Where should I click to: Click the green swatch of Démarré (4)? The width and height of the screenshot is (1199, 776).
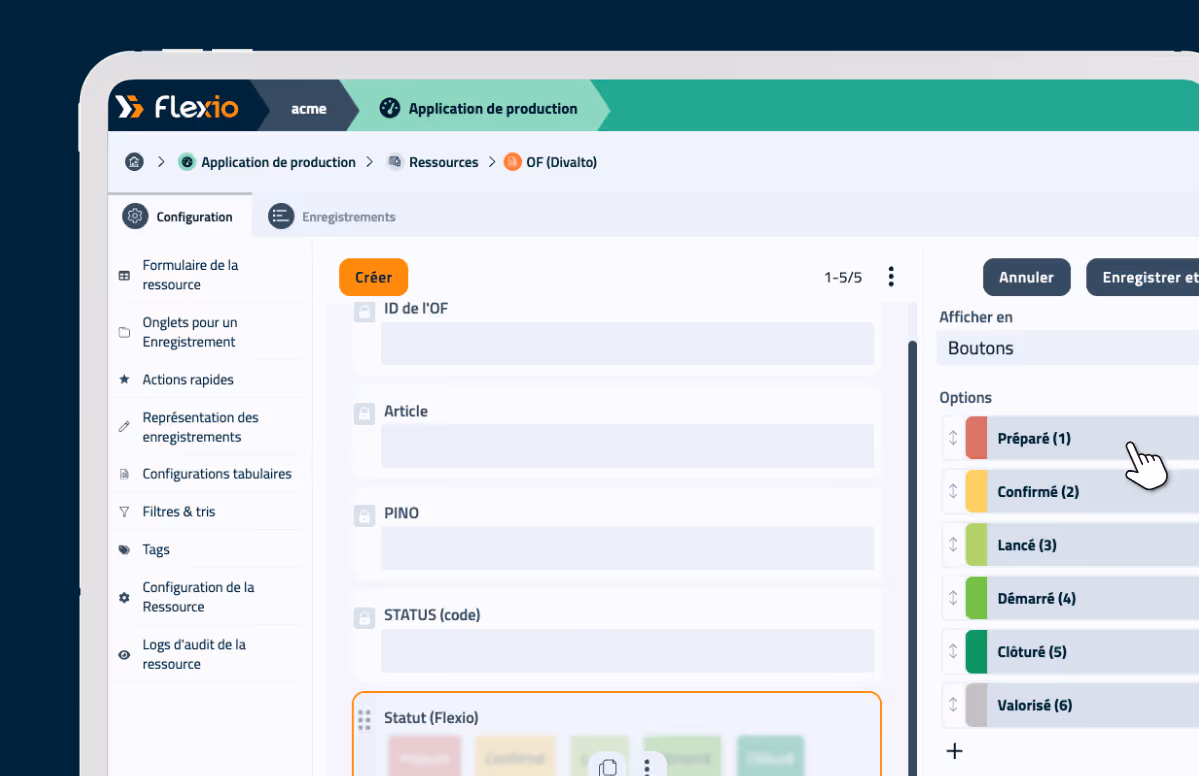(976, 598)
